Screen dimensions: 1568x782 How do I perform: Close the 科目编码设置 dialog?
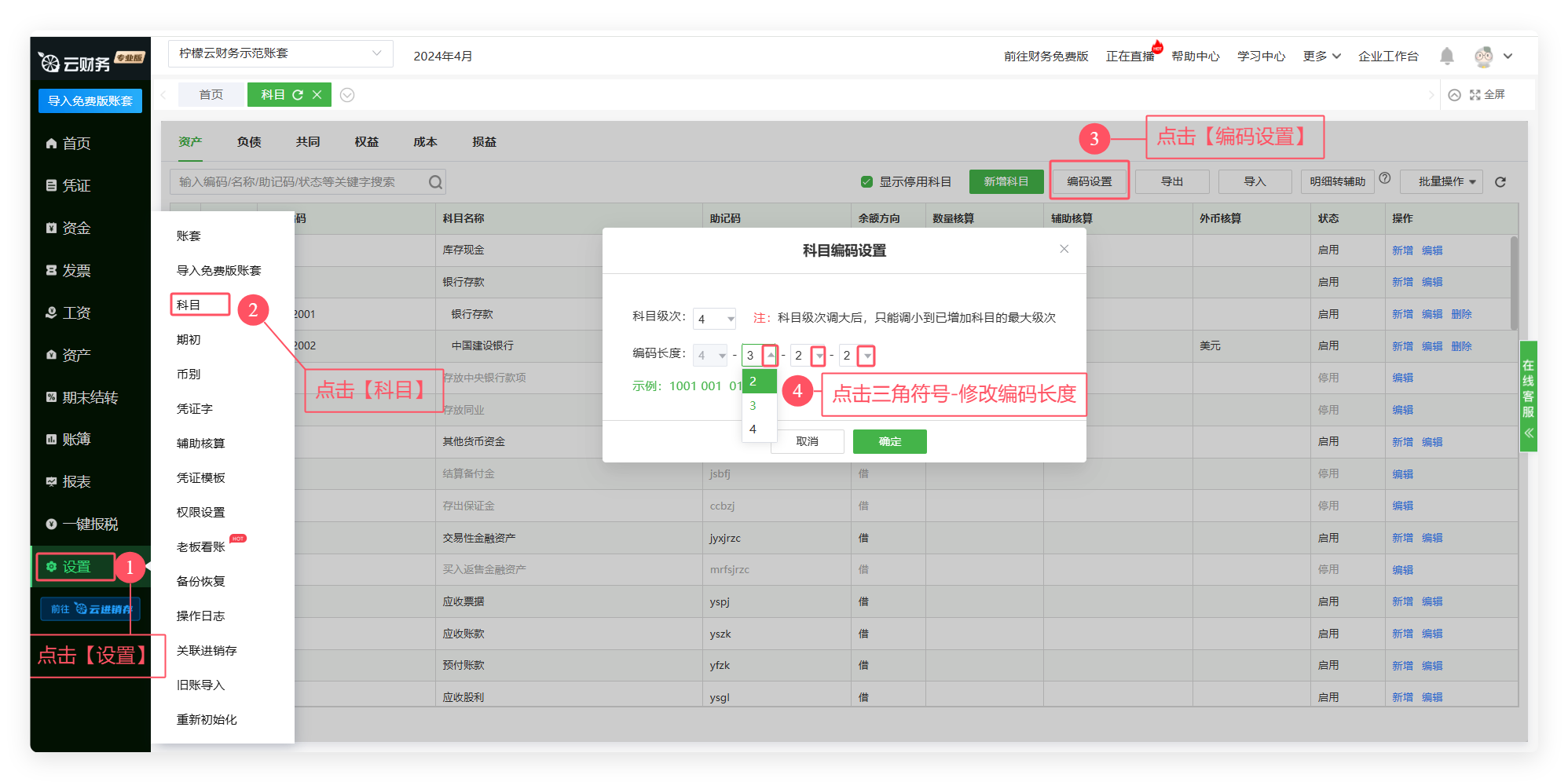pos(1064,249)
